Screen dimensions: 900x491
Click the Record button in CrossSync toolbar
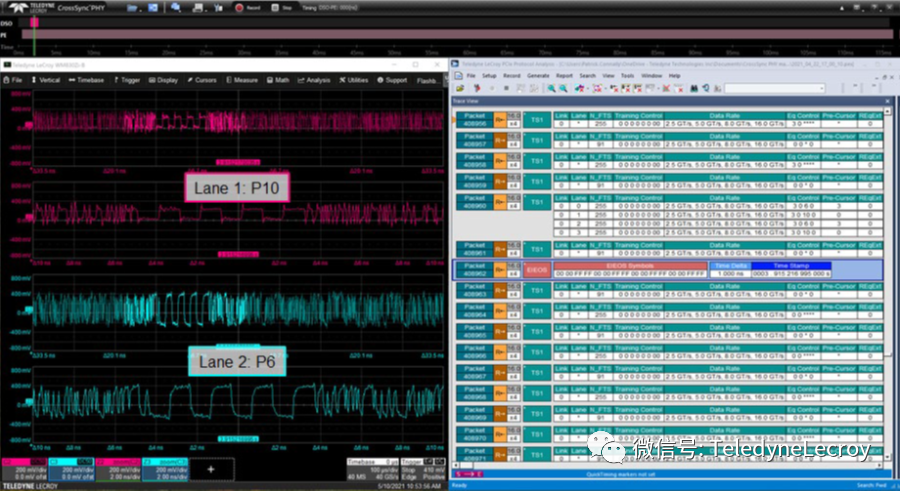click(x=245, y=7)
